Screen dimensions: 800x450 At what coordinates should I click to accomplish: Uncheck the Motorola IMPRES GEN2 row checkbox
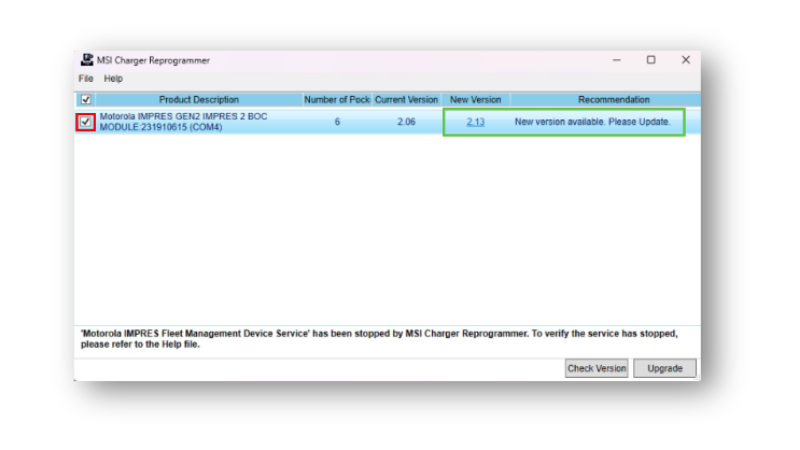[86, 122]
